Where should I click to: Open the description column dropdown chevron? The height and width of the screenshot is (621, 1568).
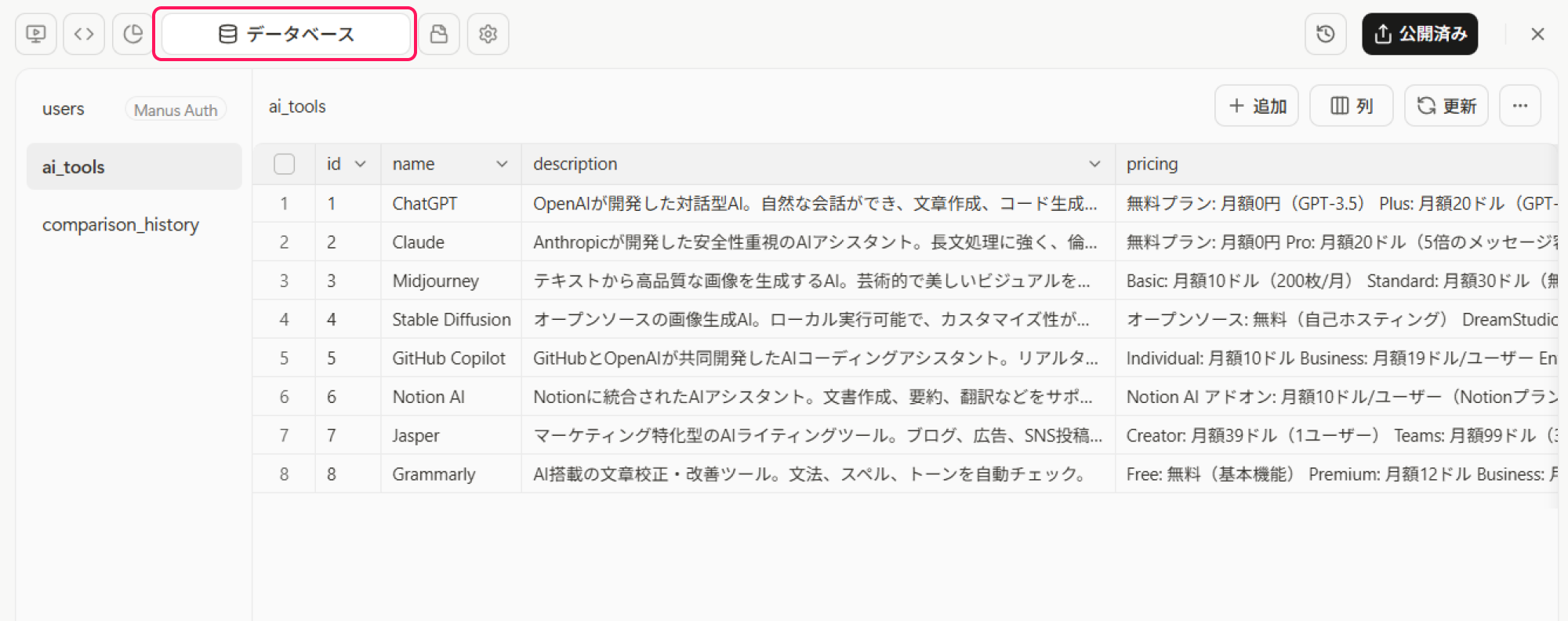tap(1094, 164)
